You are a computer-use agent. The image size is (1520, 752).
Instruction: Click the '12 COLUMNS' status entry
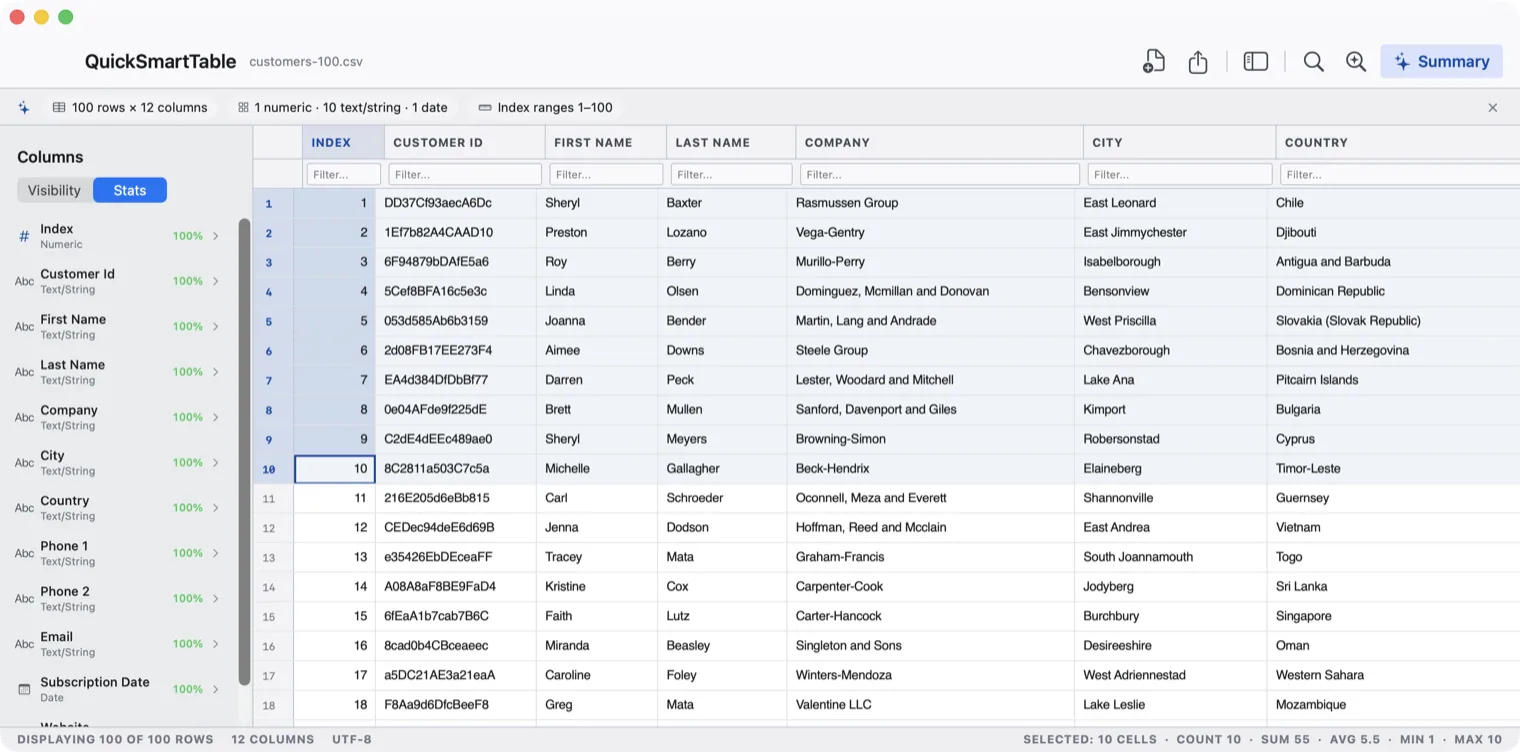(273, 740)
